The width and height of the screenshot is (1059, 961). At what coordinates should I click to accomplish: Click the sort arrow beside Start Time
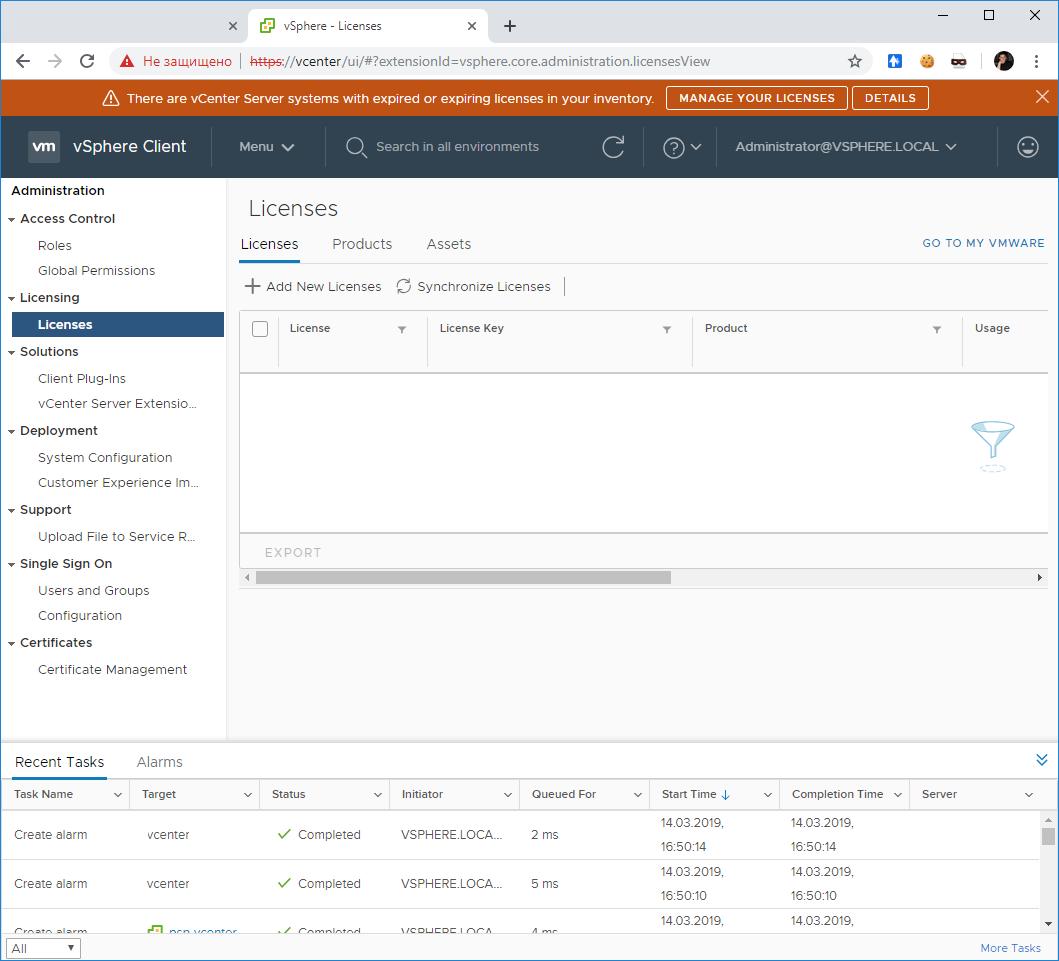(725, 795)
